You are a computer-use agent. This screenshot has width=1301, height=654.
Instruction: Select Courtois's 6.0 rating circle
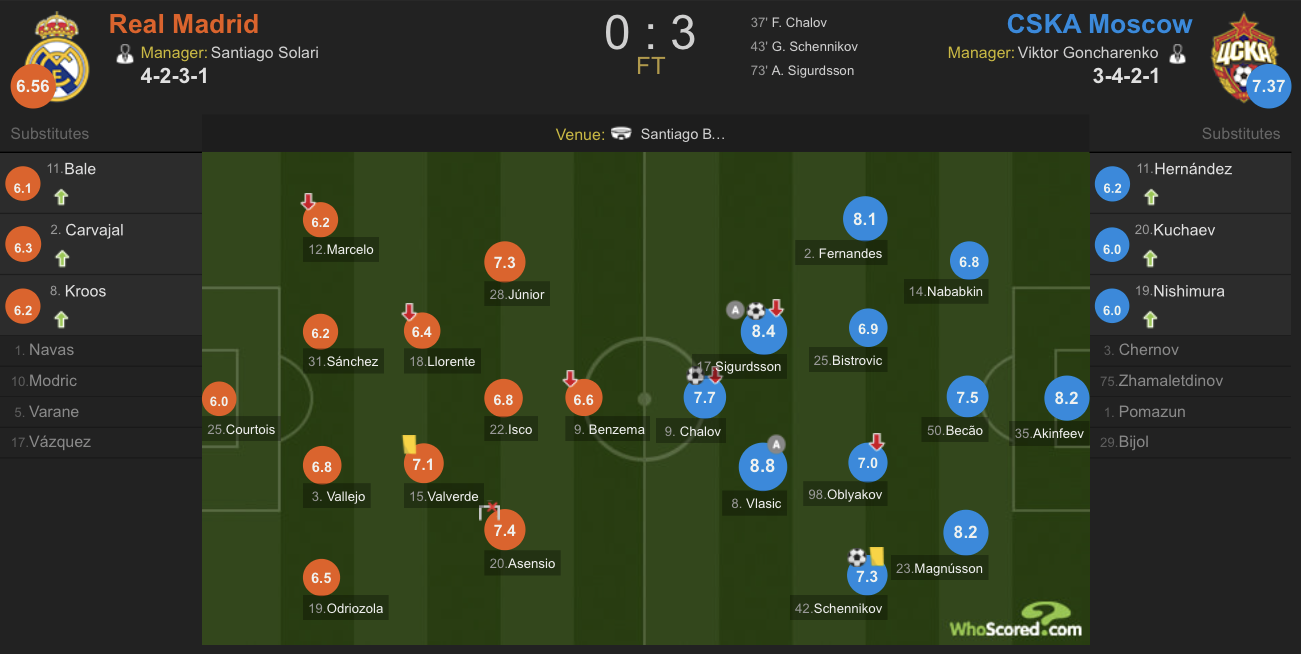point(218,401)
